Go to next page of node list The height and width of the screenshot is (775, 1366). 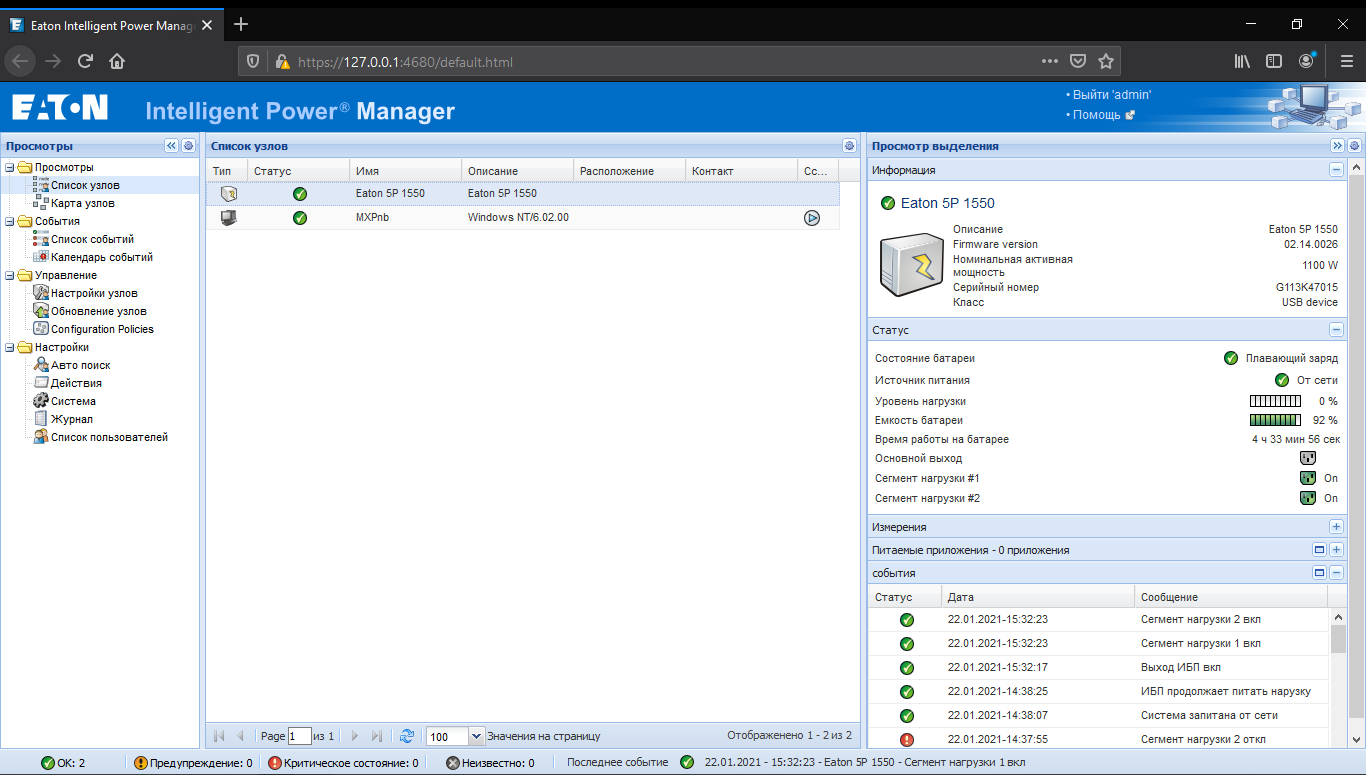pos(355,736)
